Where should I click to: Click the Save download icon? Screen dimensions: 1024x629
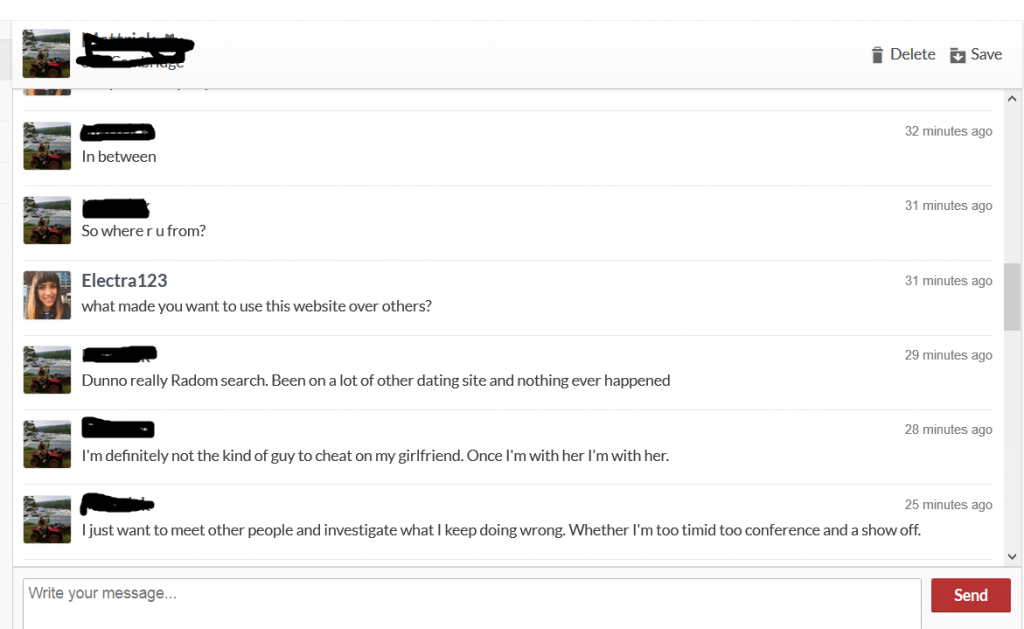click(x=957, y=55)
